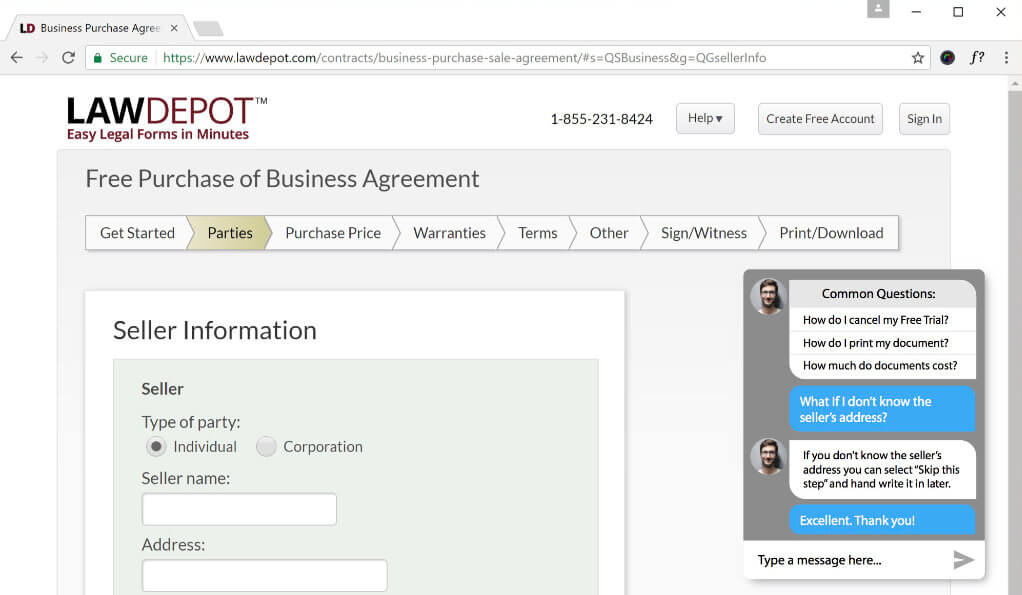This screenshot has height=595, width=1022.
Task: Go to the Purchase Price step
Action: [x=333, y=233]
